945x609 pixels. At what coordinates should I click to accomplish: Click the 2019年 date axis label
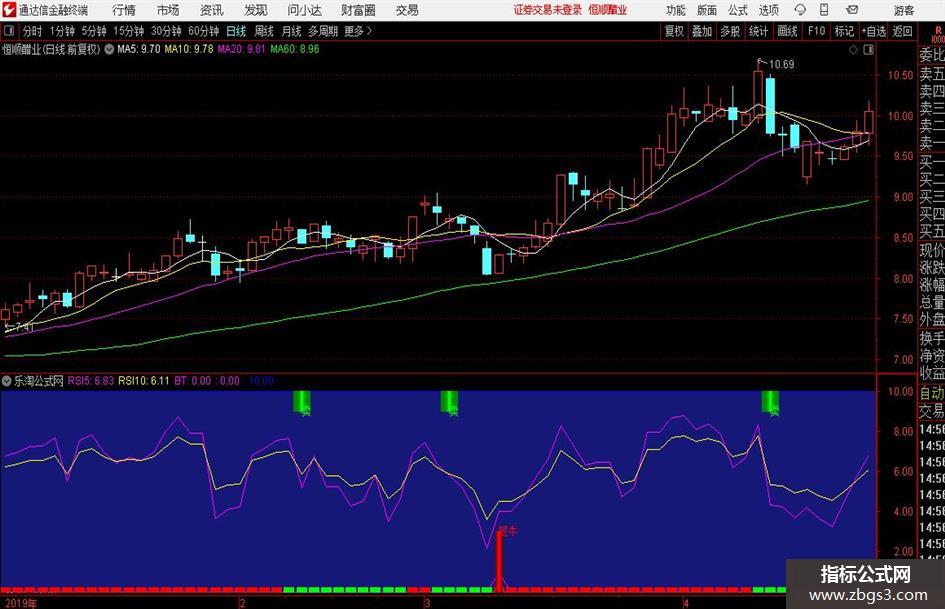pyautogui.click(x=20, y=603)
